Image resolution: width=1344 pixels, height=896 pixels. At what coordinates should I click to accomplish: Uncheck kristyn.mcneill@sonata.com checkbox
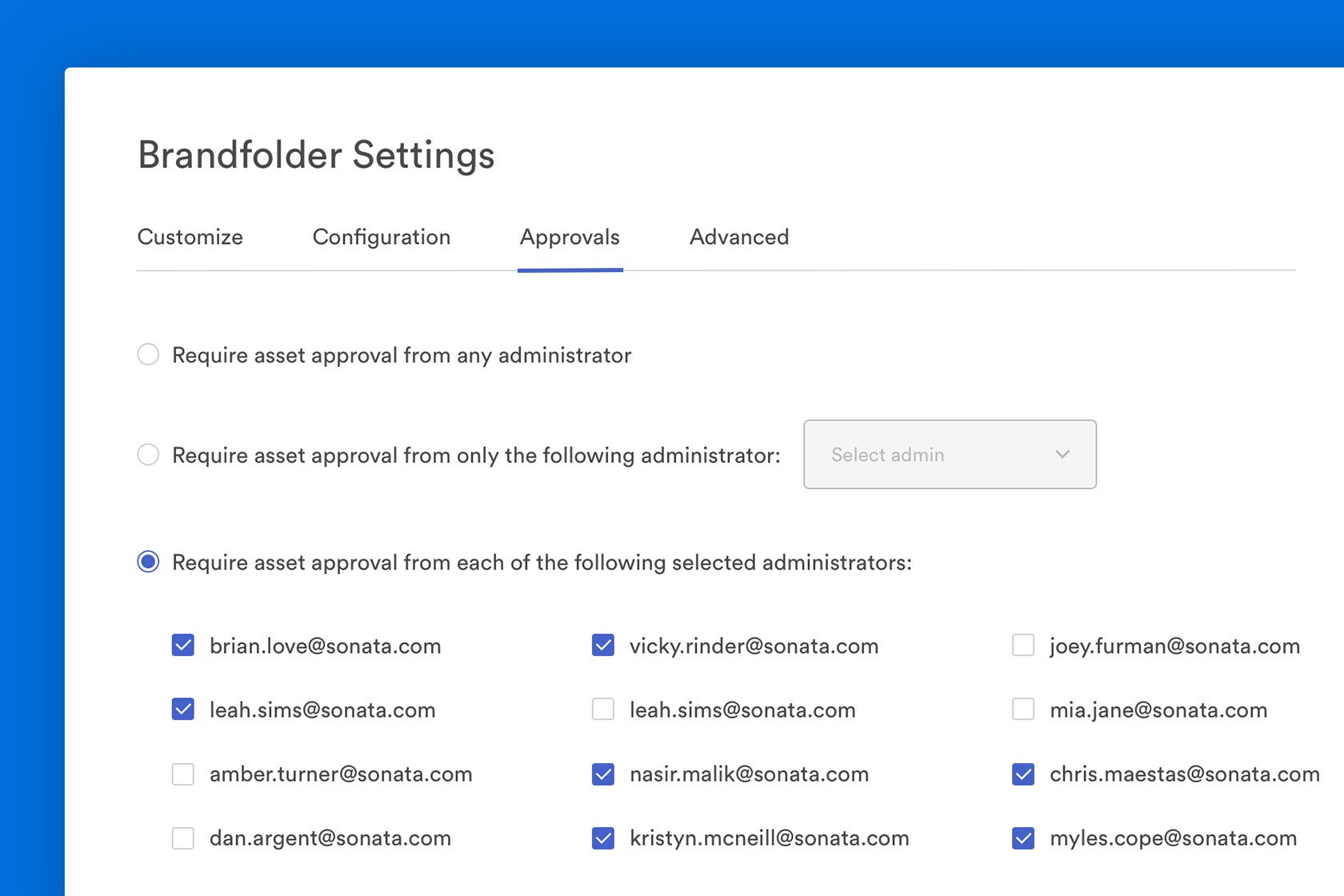point(603,838)
